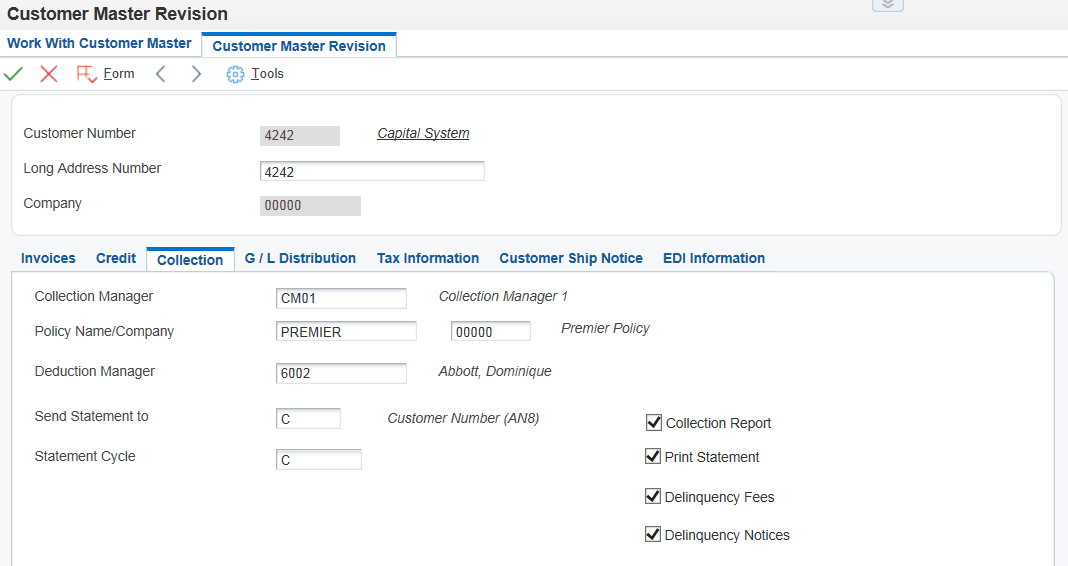This screenshot has height=566, width=1068.
Task: Click the 'Send Statement to' label
Action: click(x=91, y=416)
